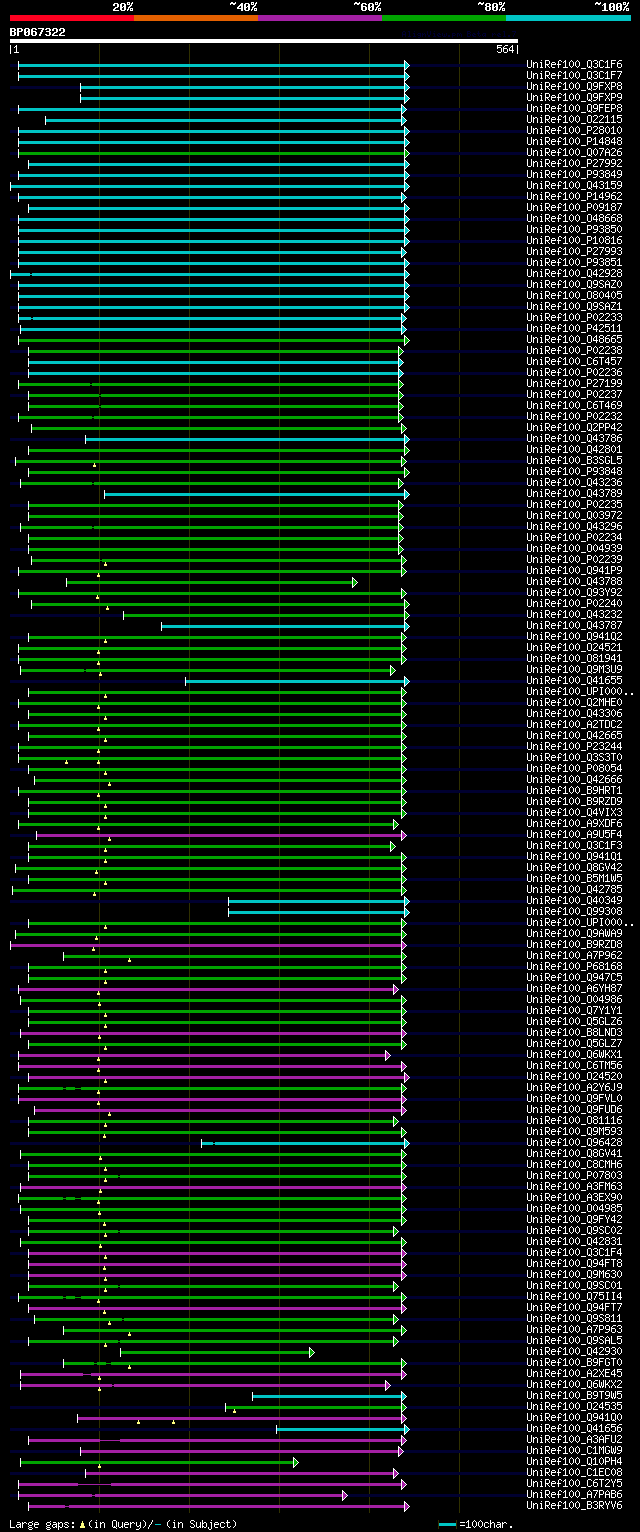Open hit UniRef100_Q07A26
The height and width of the screenshot is (1532, 640).
[574, 153]
